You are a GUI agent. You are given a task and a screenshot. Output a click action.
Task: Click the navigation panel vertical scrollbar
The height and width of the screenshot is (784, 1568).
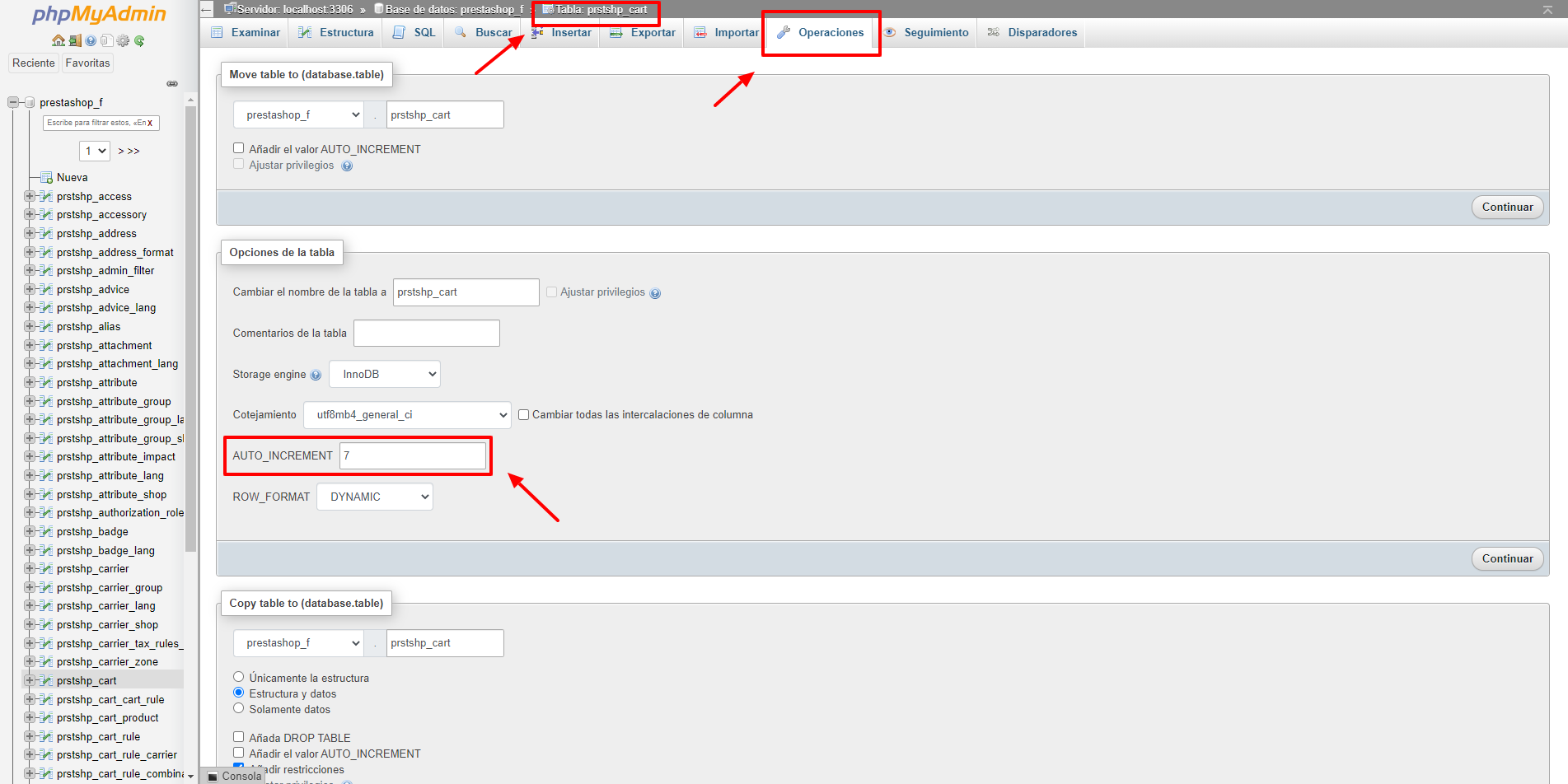(191, 329)
